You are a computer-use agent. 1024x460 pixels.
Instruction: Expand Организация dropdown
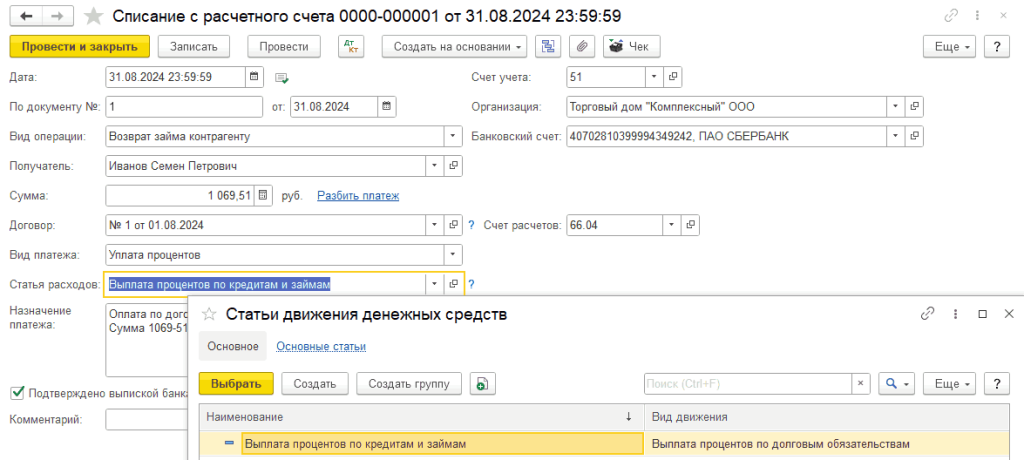tap(894, 107)
